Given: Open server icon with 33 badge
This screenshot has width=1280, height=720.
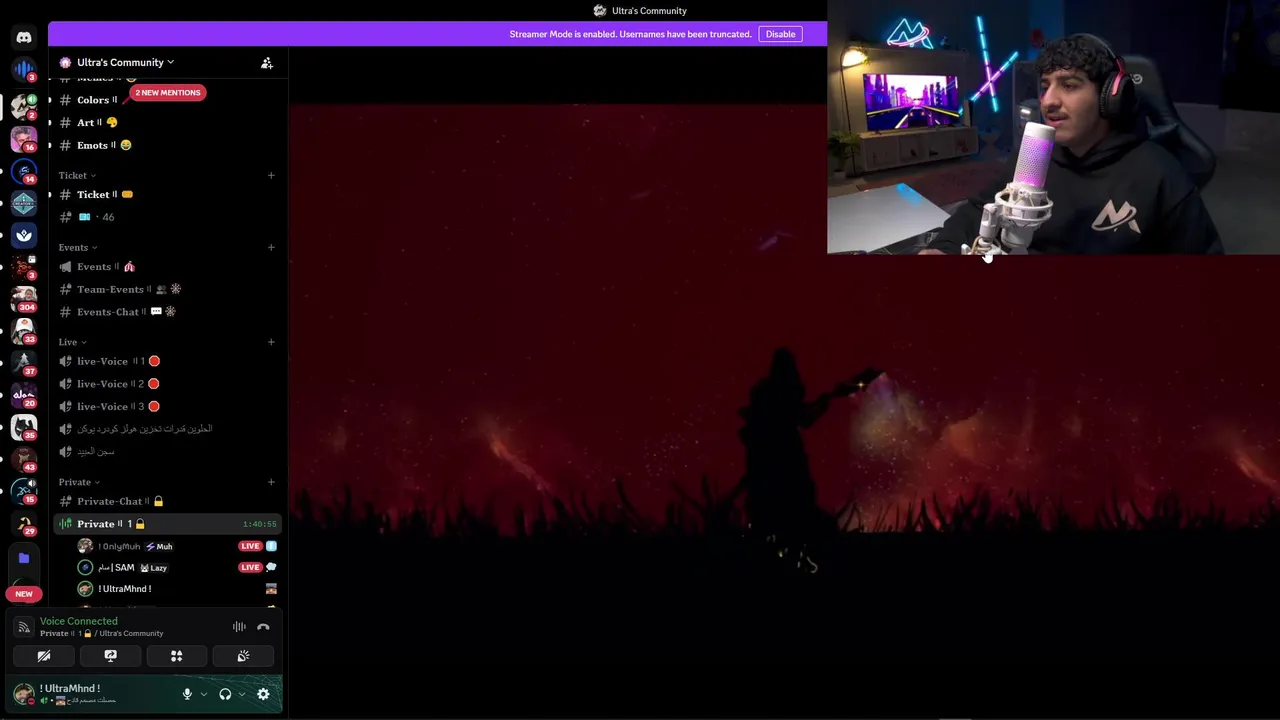Looking at the screenshot, I should (24, 329).
